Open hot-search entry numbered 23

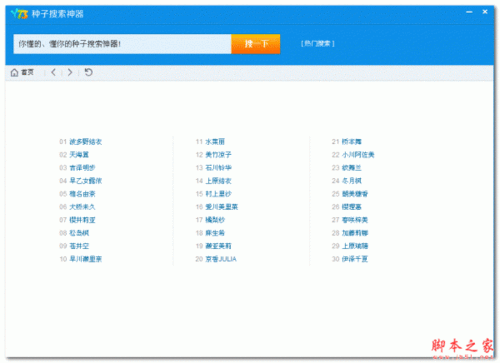click(x=352, y=168)
